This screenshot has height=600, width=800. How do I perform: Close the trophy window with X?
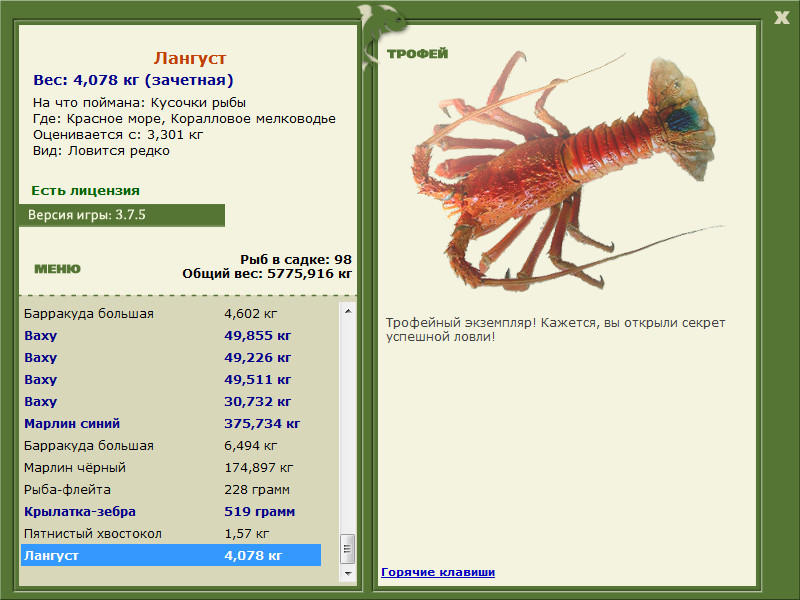[781, 18]
